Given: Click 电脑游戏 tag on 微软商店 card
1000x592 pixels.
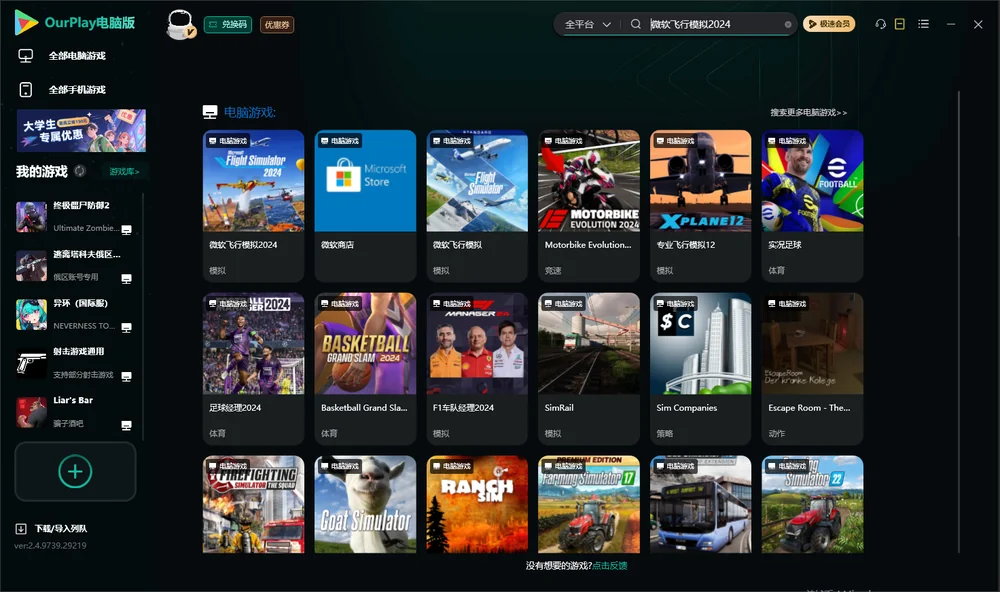Looking at the screenshot, I should point(339,140).
